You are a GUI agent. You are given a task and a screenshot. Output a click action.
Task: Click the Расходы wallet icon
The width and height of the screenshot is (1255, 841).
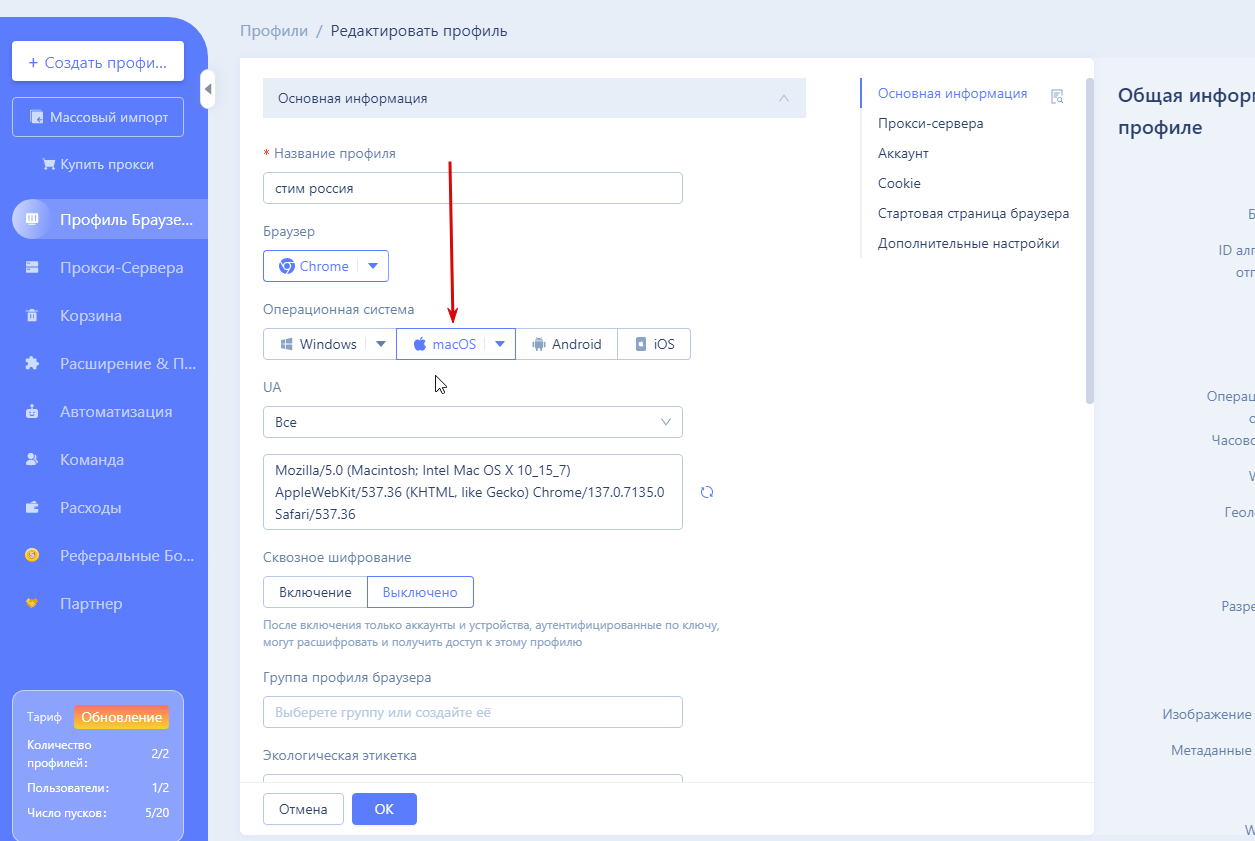[32, 508]
